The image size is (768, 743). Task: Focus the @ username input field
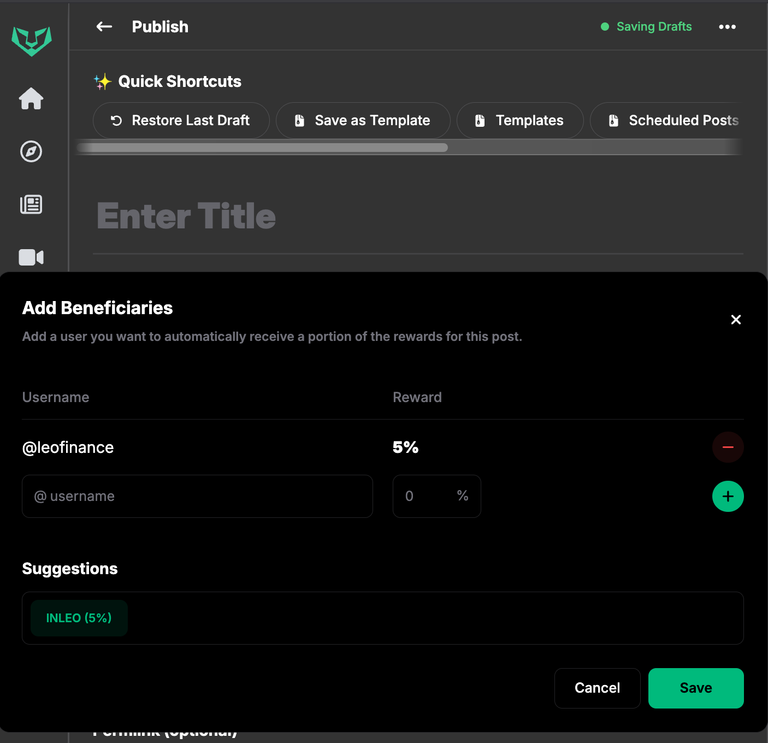tap(197, 496)
